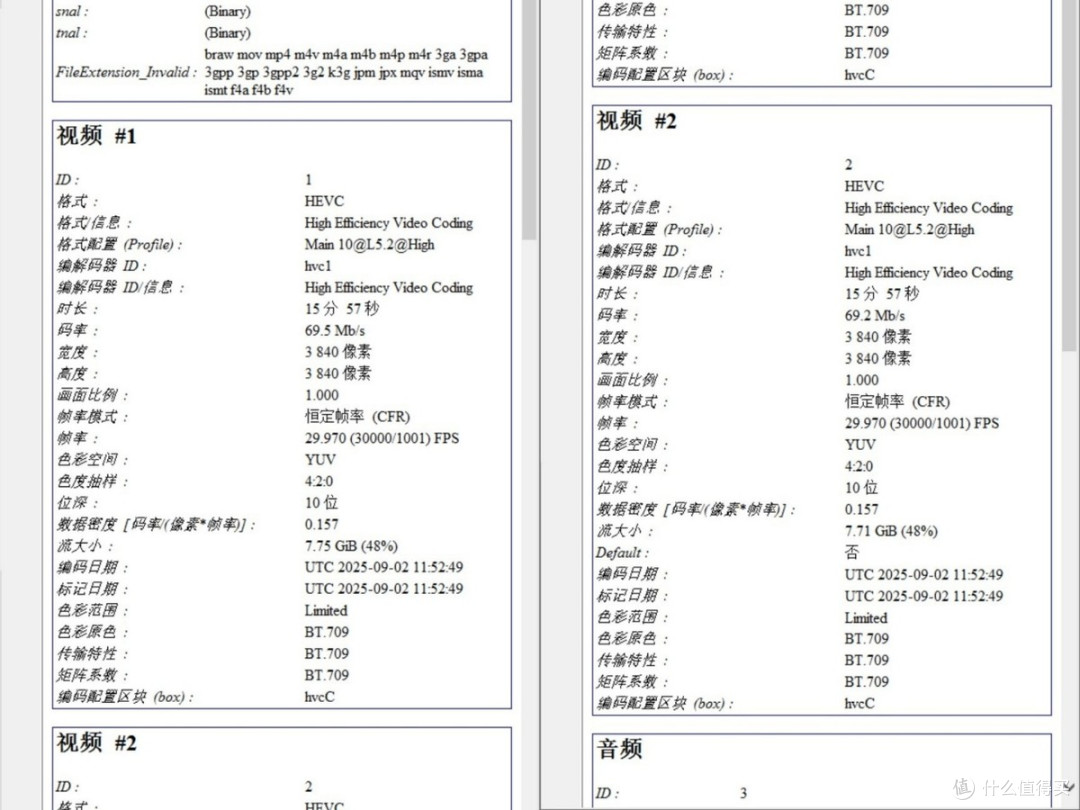Click the left window's vertical scrollbar thumb
The height and width of the screenshot is (810, 1080).
point(529,120)
